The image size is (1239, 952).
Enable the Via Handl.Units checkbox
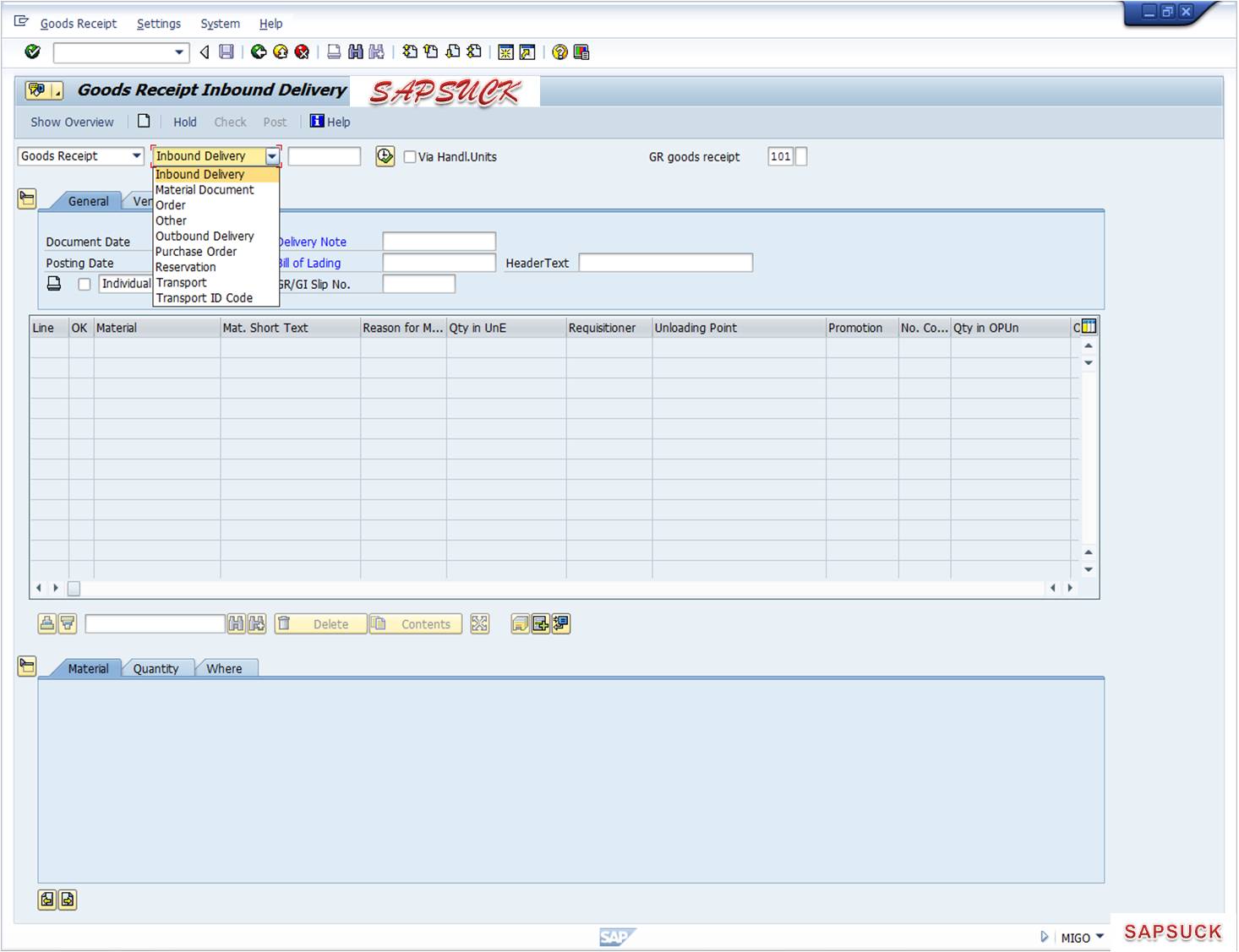click(x=410, y=156)
